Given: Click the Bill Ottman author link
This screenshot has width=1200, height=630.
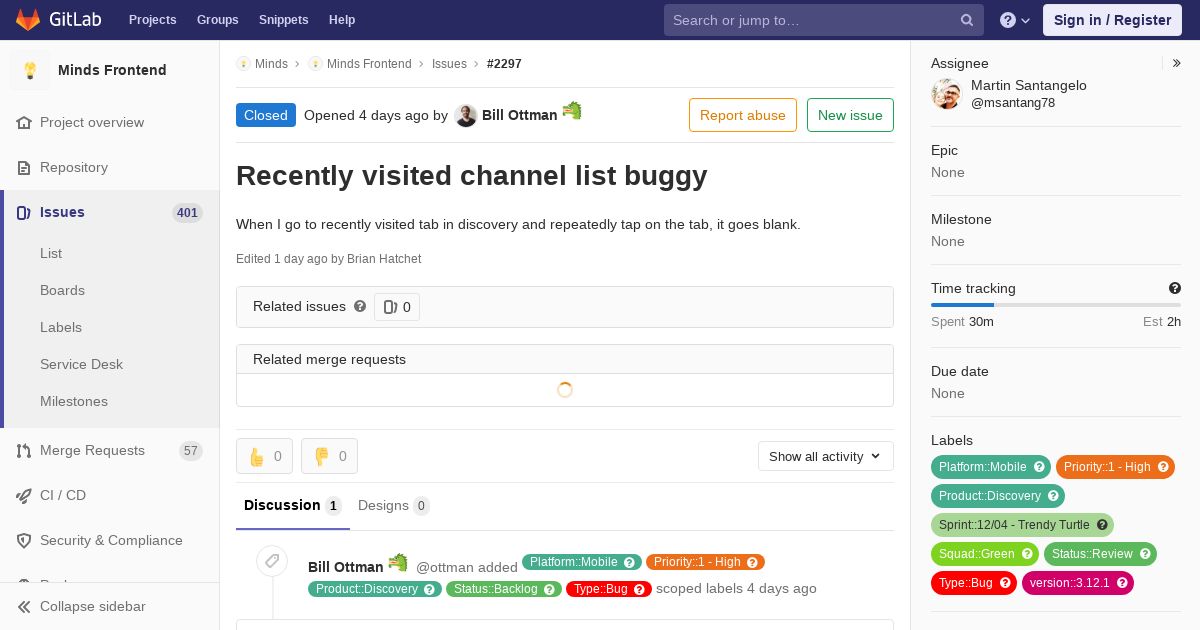Looking at the screenshot, I should (x=520, y=115).
